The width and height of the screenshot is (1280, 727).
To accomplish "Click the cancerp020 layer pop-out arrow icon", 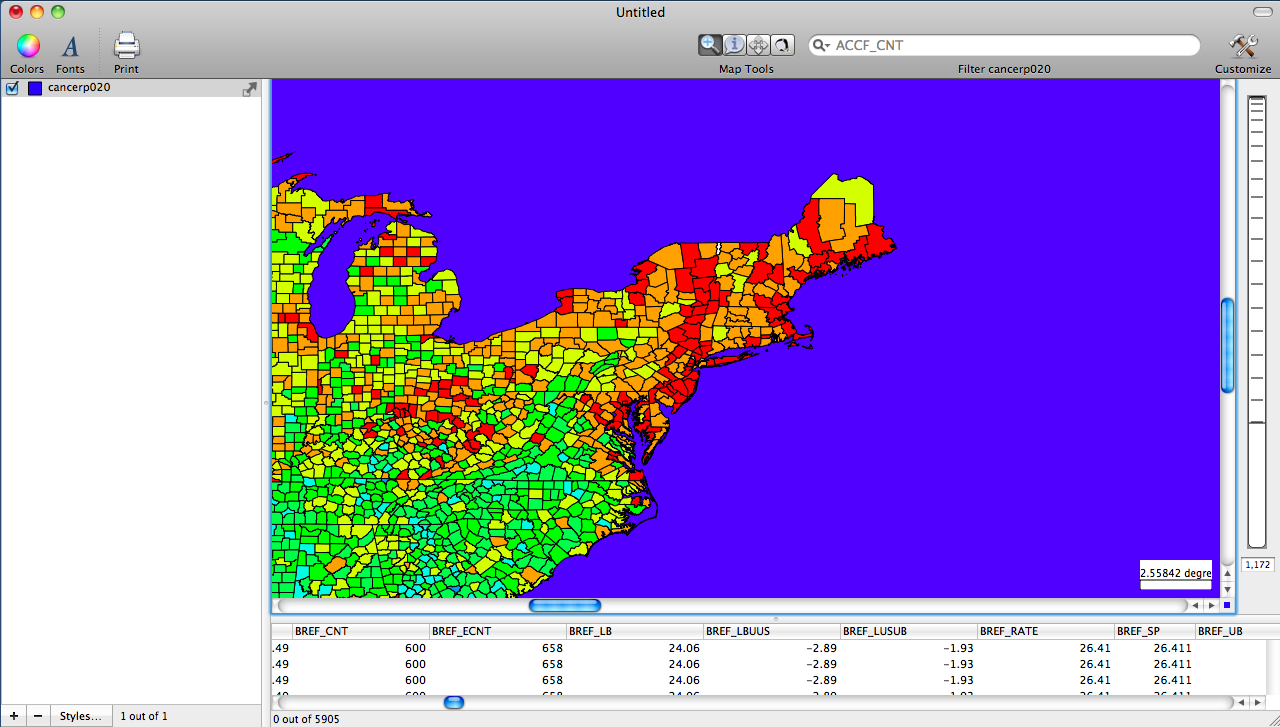I will (249, 89).
